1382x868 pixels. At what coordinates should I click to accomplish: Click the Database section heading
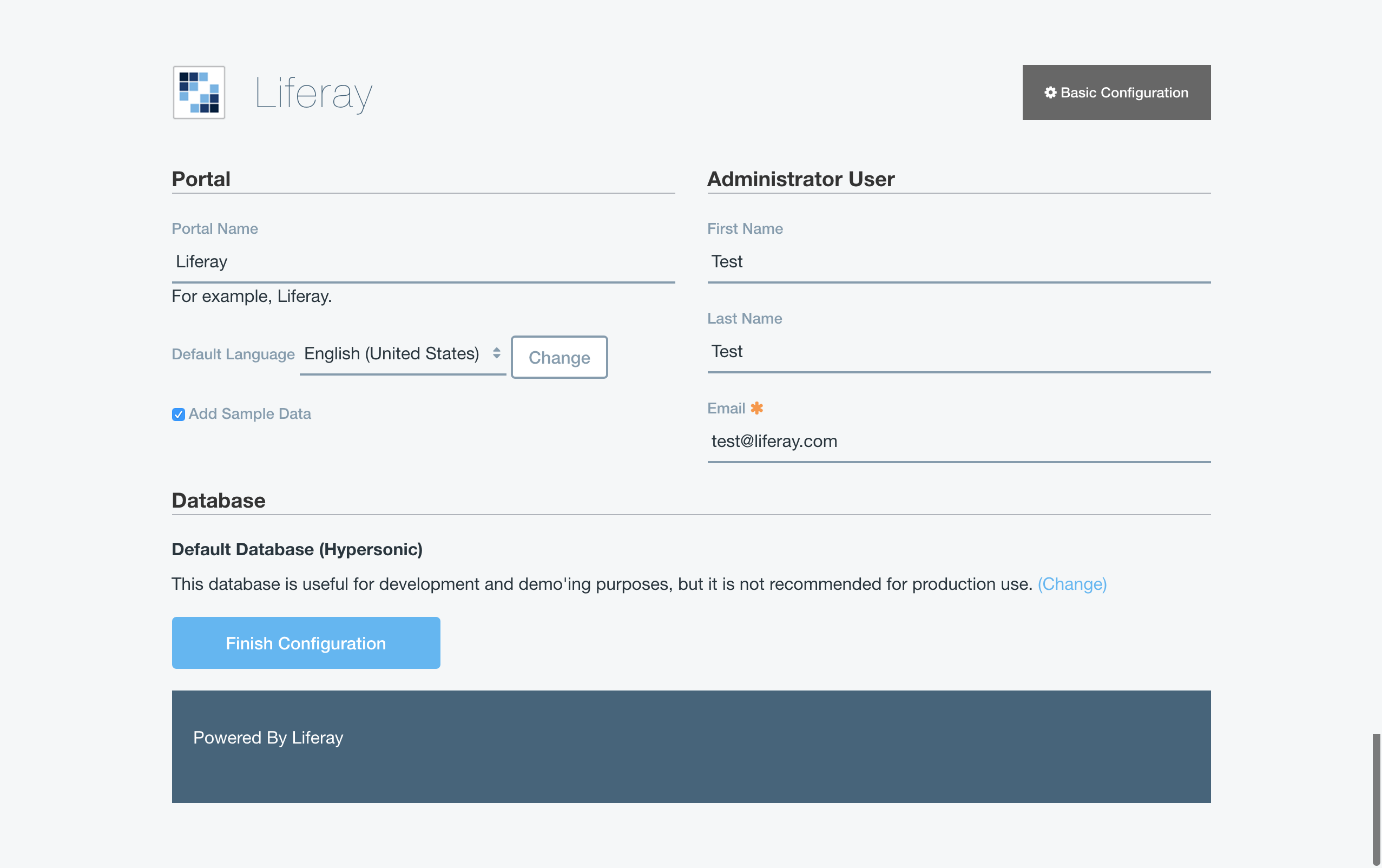point(219,501)
